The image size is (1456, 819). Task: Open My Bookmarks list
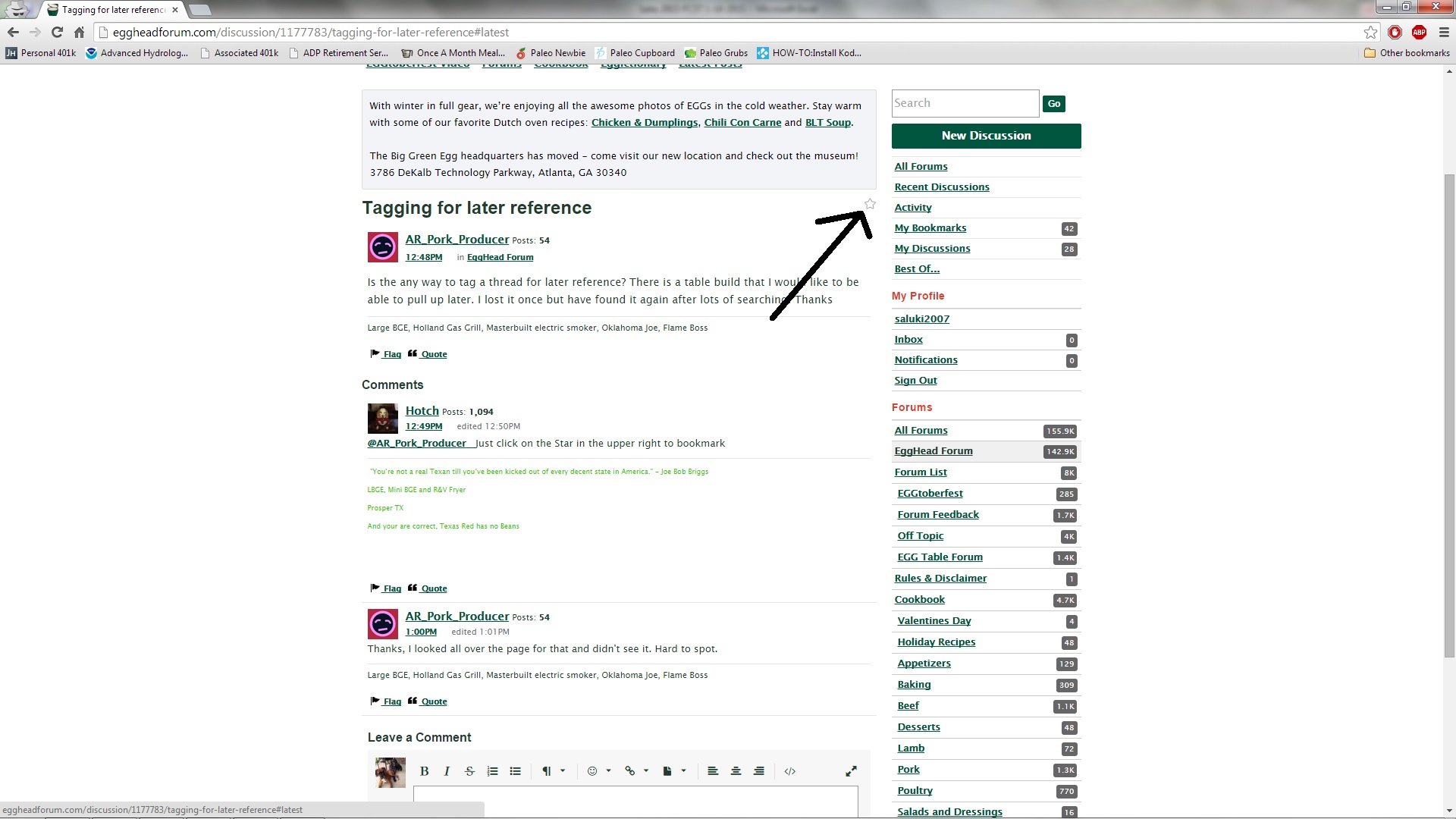point(930,227)
